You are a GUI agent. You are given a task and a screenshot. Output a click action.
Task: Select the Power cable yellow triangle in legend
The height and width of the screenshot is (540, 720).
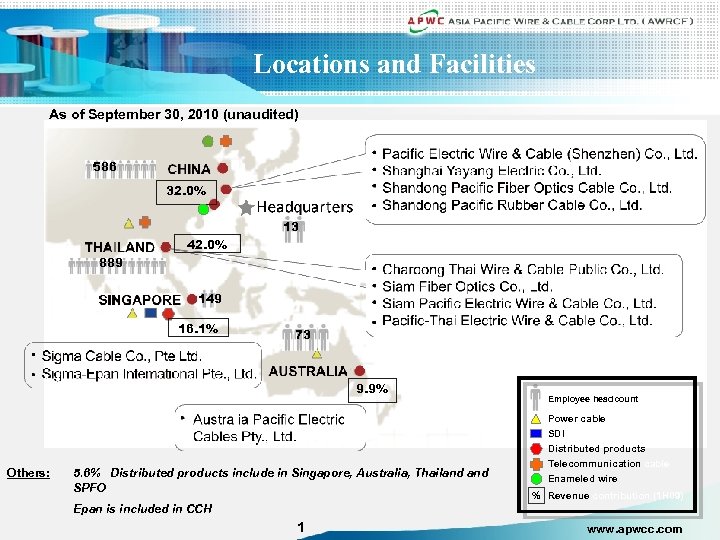[x=536, y=419]
